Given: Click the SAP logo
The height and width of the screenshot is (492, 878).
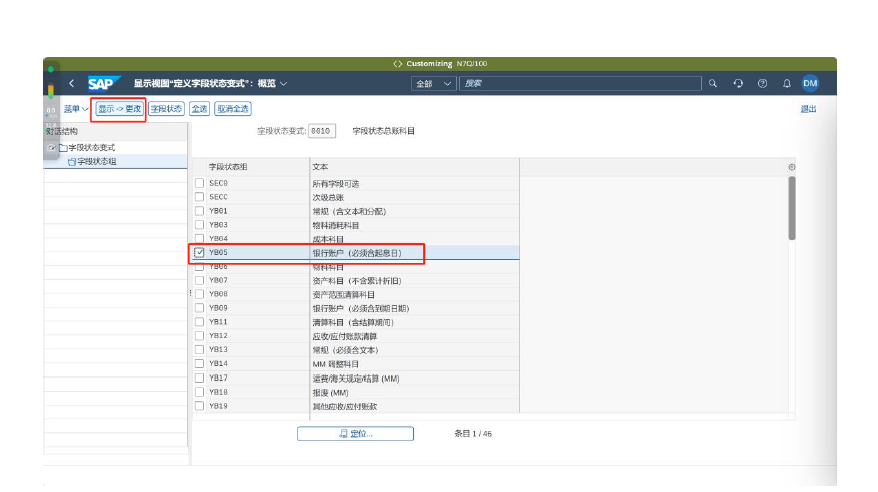Looking at the screenshot, I should [x=103, y=84].
